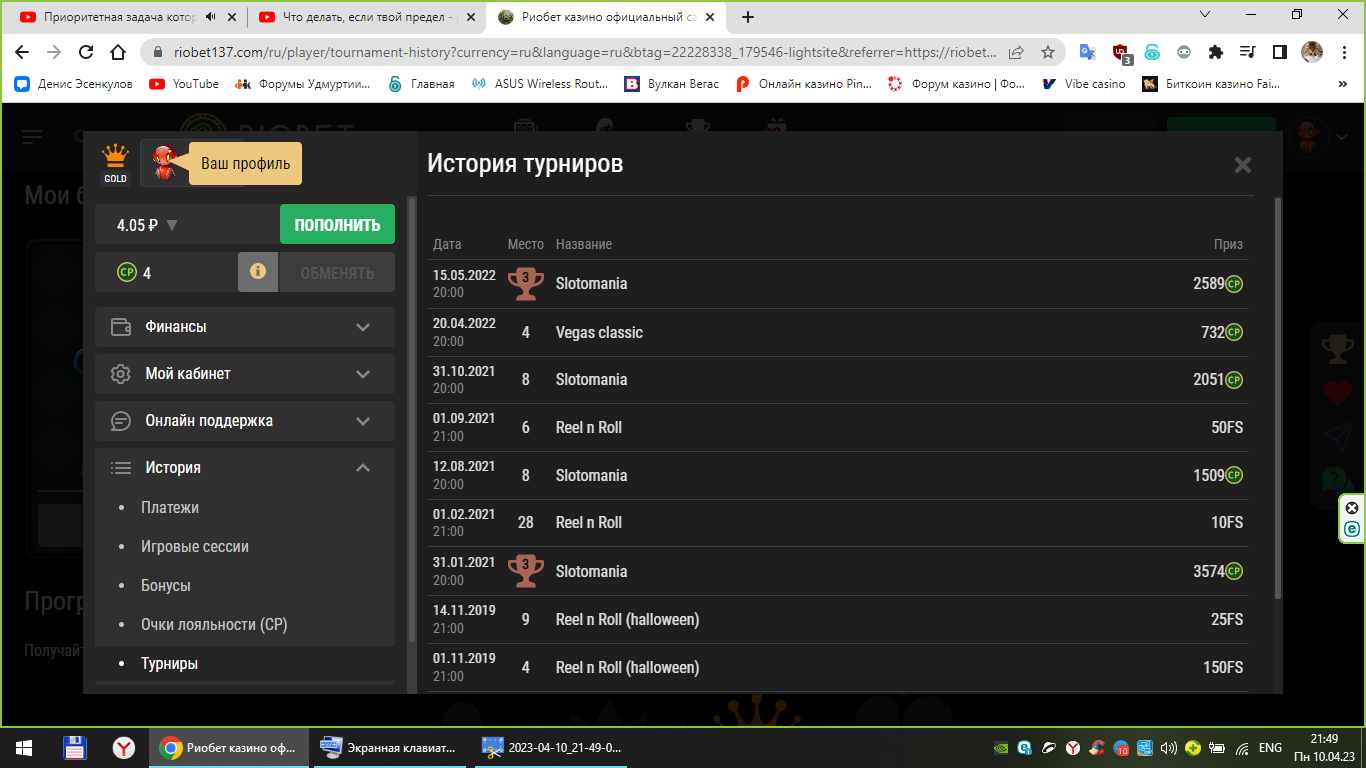
Task: Select Турниры in the История menu
Action: (169, 664)
